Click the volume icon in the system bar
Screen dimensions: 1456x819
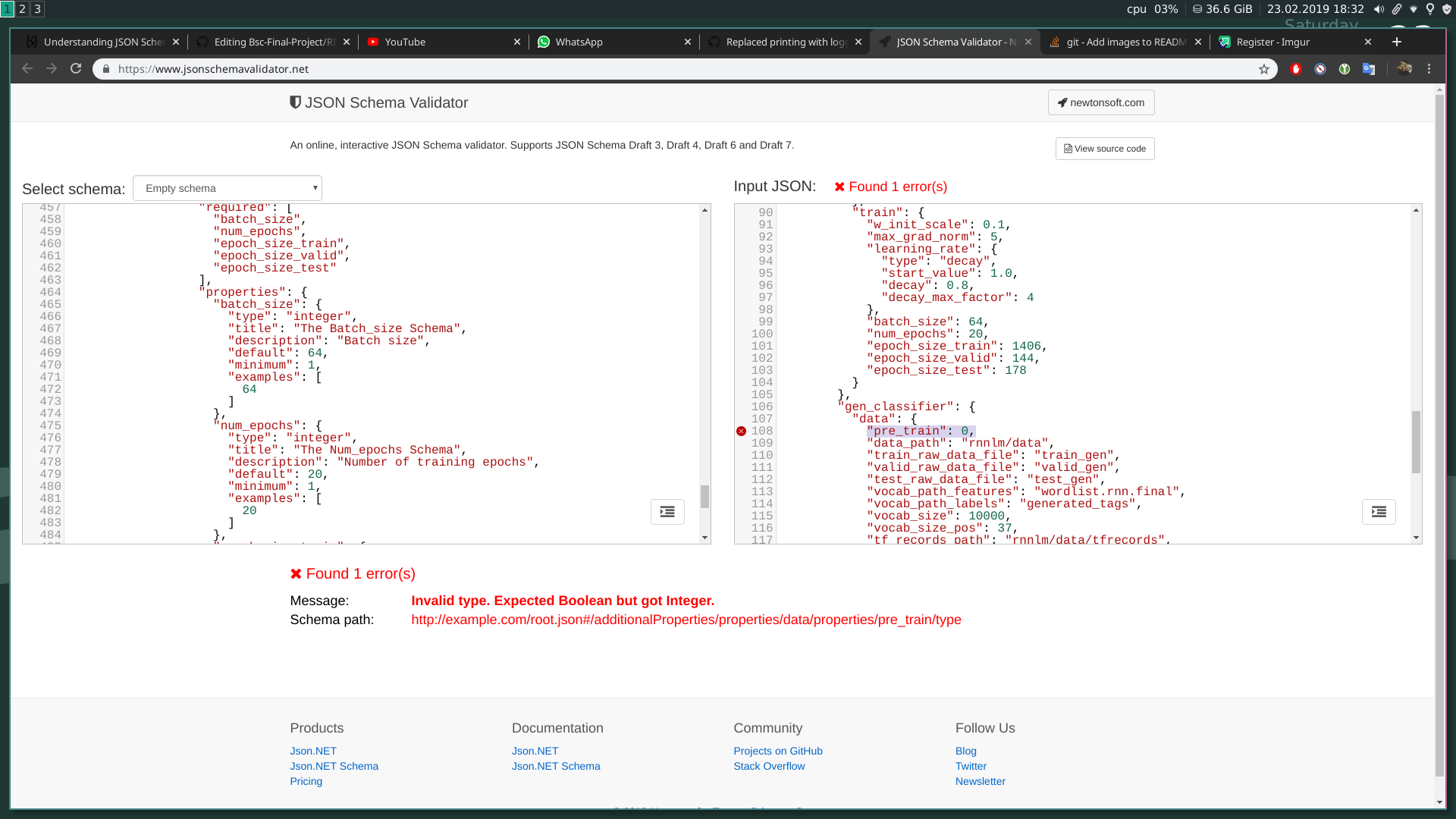coord(1379,9)
